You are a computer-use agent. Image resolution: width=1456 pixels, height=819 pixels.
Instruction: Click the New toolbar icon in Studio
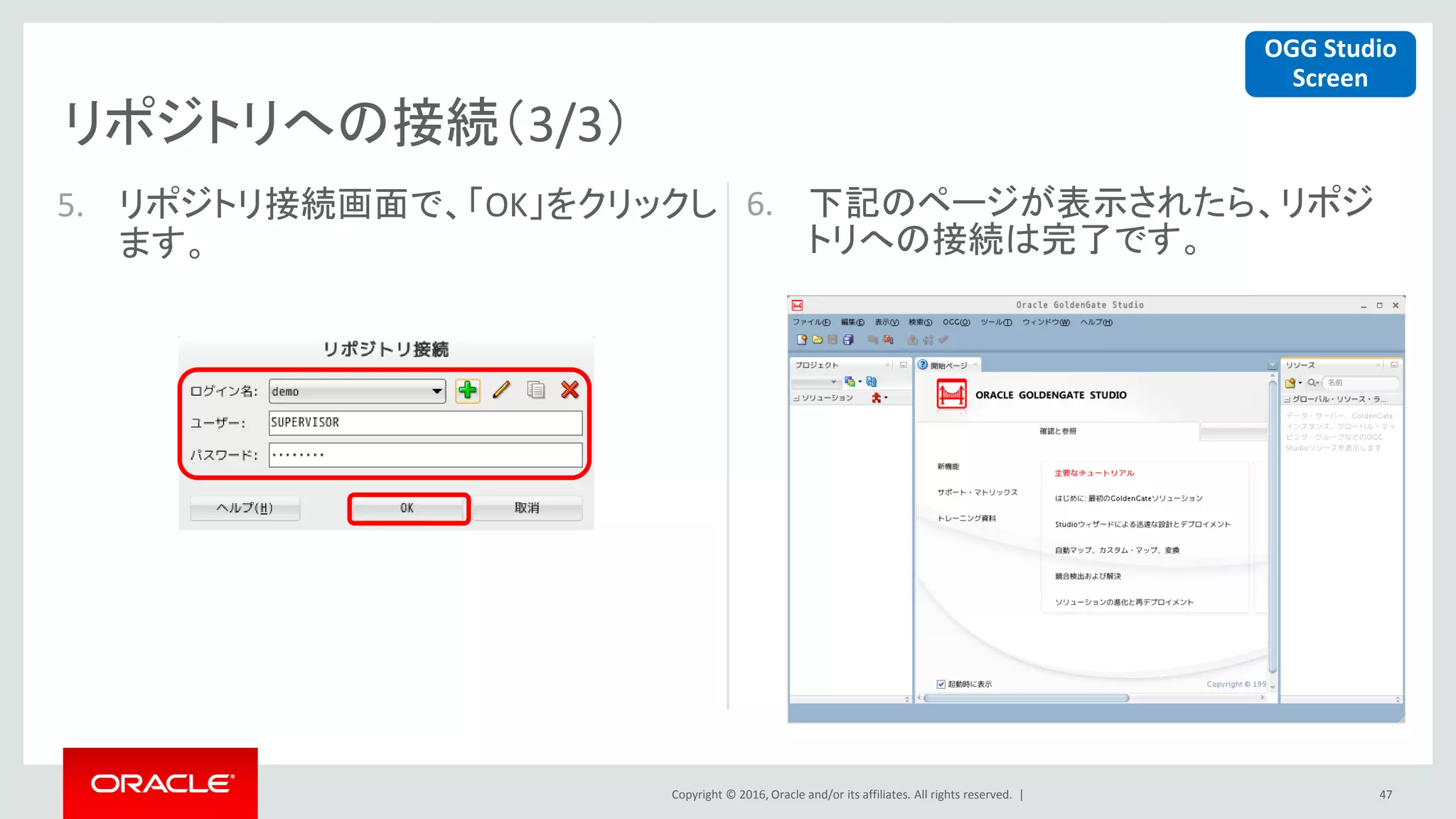coord(802,340)
